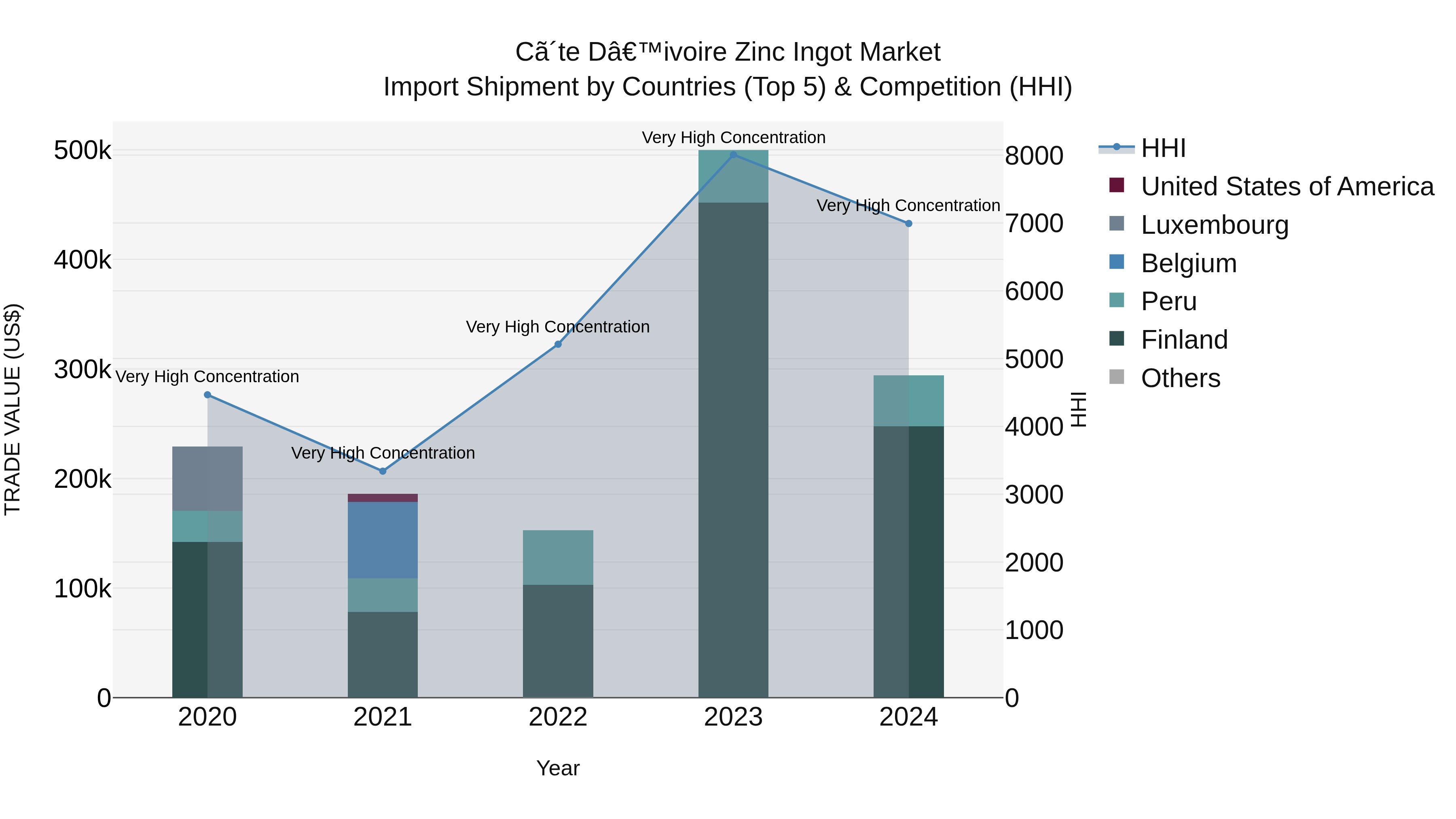The image size is (1456, 819).
Task: Click the 500k trade value axis tick
Action: coord(83,150)
